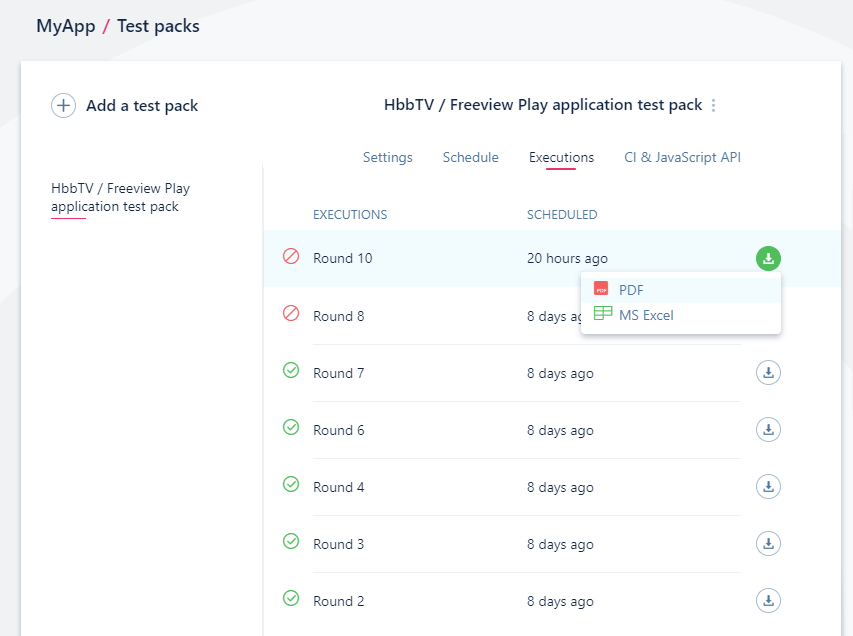The width and height of the screenshot is (853, 636).
Task: Open the Round 7 execution
Action: pos(338,373)
